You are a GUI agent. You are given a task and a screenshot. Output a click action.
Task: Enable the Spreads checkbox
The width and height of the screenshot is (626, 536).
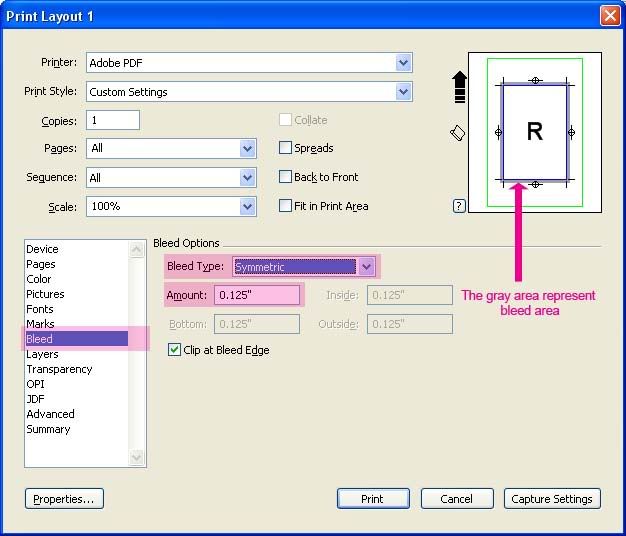285,148
